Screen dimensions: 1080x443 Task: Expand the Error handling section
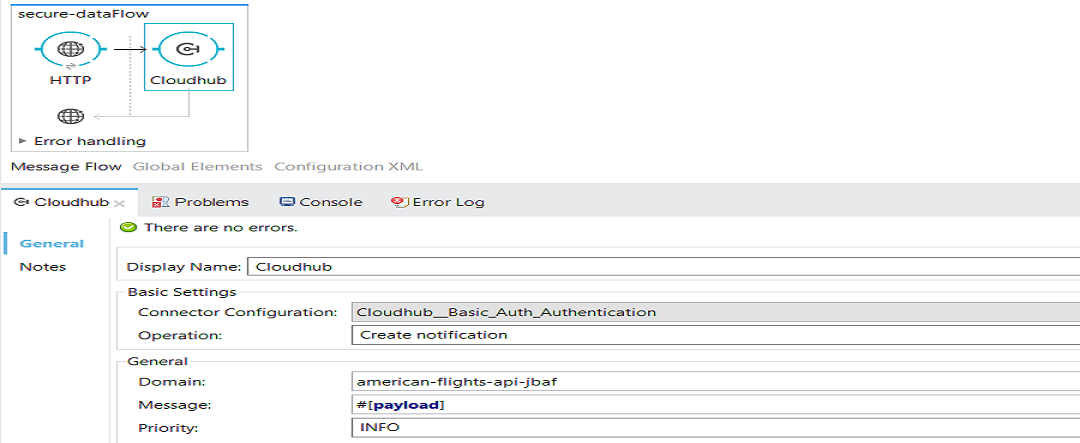point(23,141)
